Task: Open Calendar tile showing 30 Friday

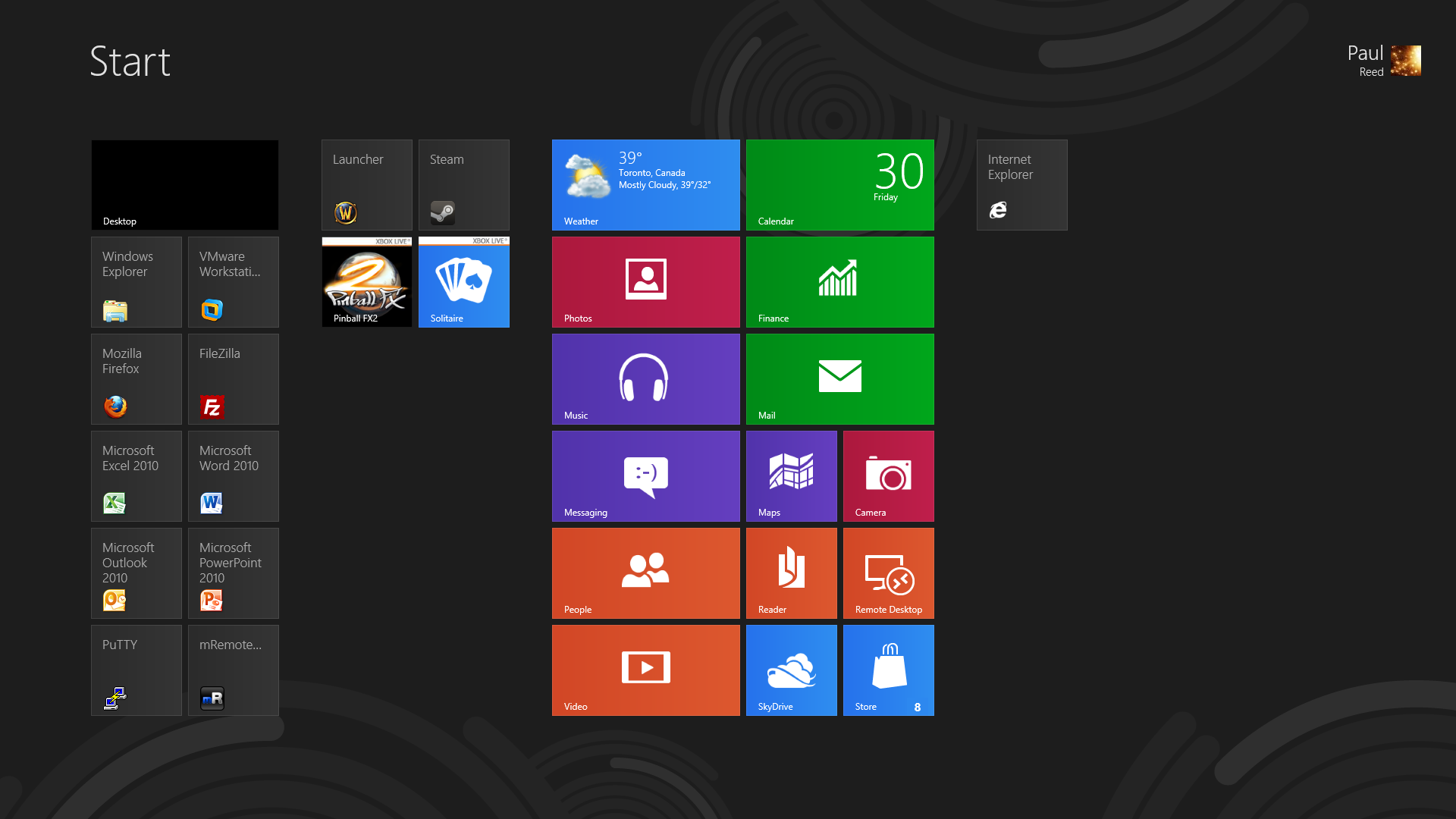Action: [x=840, y=185]
